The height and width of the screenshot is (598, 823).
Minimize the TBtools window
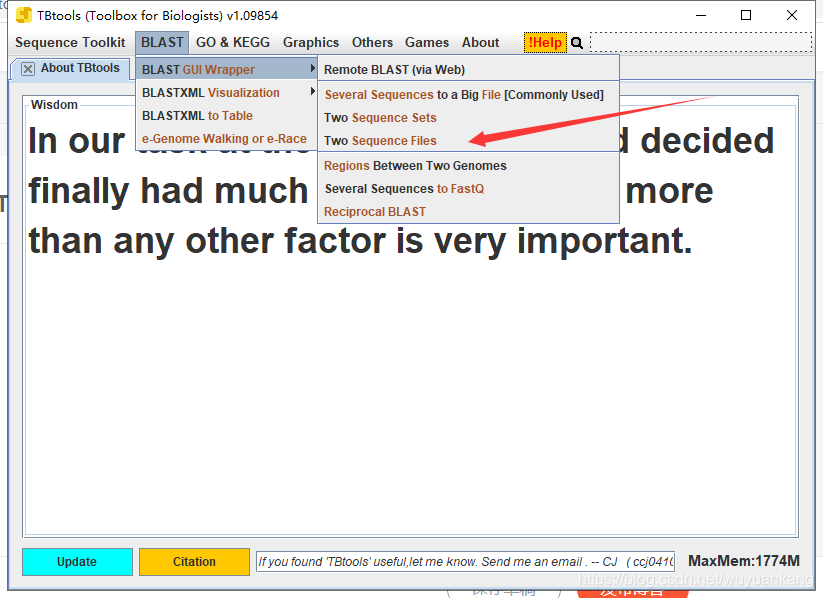click(701, 15)
